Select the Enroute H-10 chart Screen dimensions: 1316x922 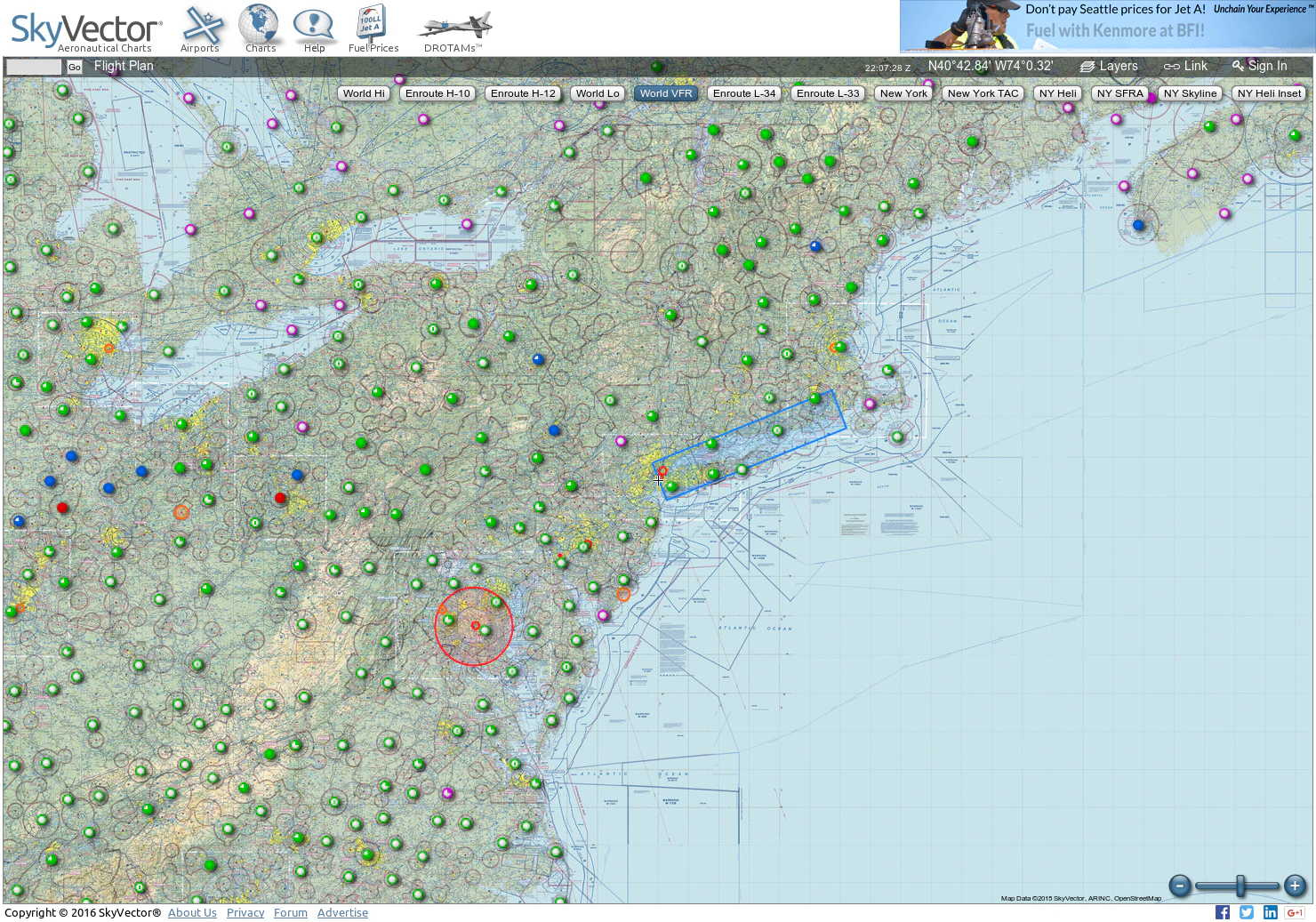coord(437,93)
